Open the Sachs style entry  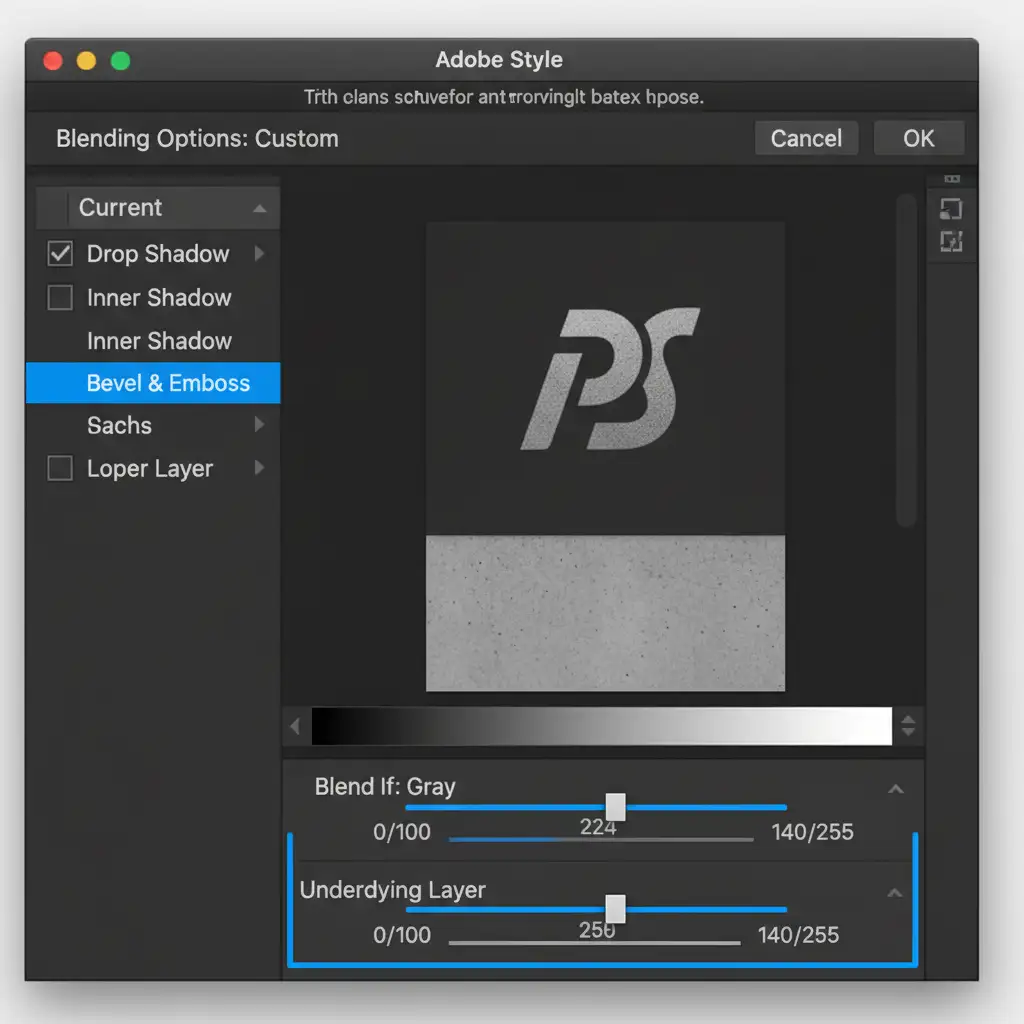119,425
